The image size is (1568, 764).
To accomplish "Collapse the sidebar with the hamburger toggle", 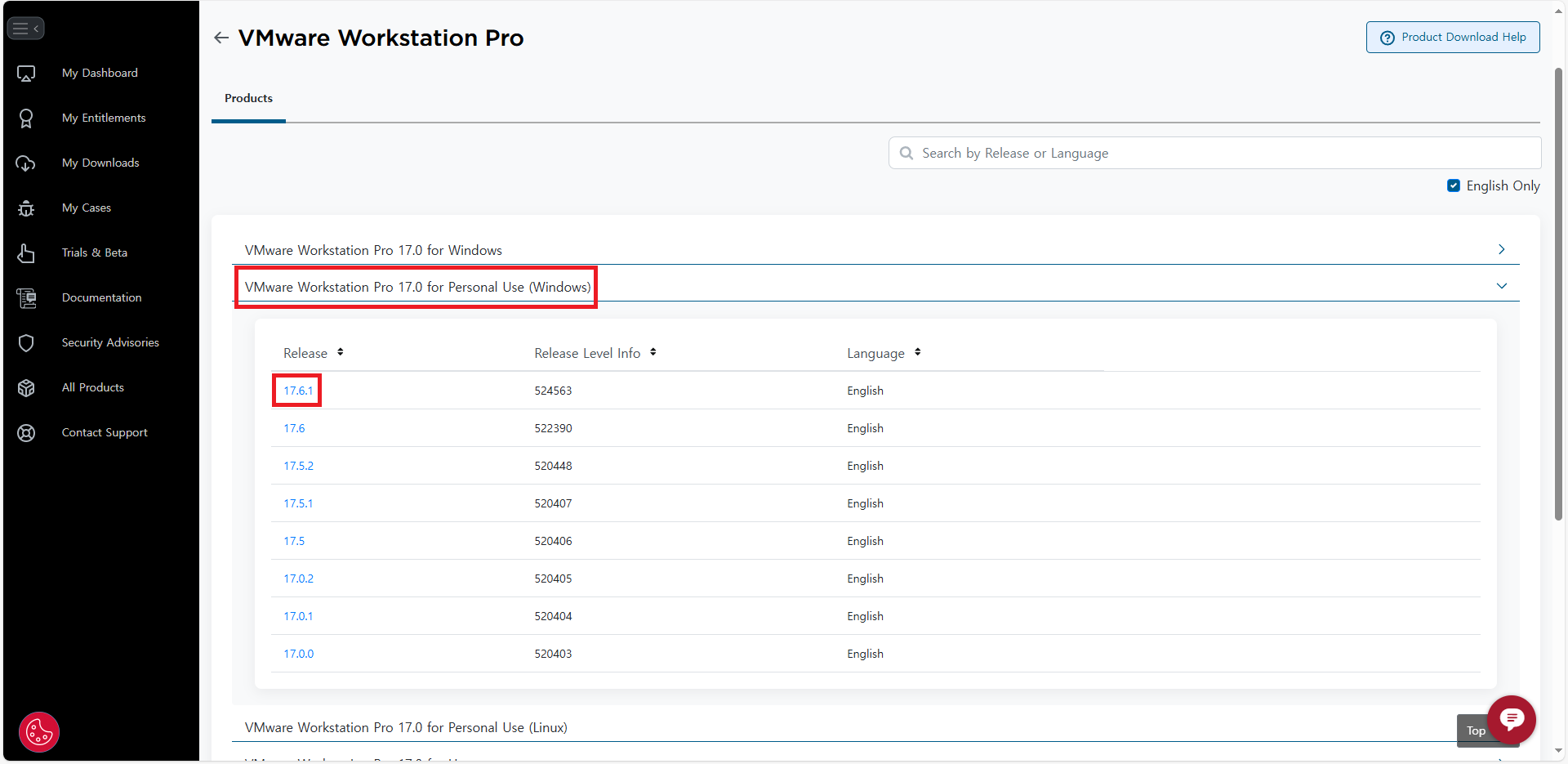I will (x=25, y=28).
